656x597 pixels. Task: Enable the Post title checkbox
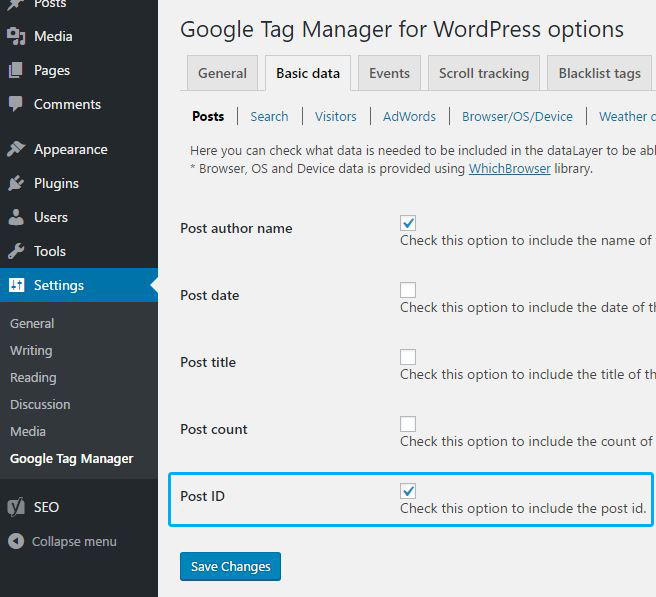408,356
